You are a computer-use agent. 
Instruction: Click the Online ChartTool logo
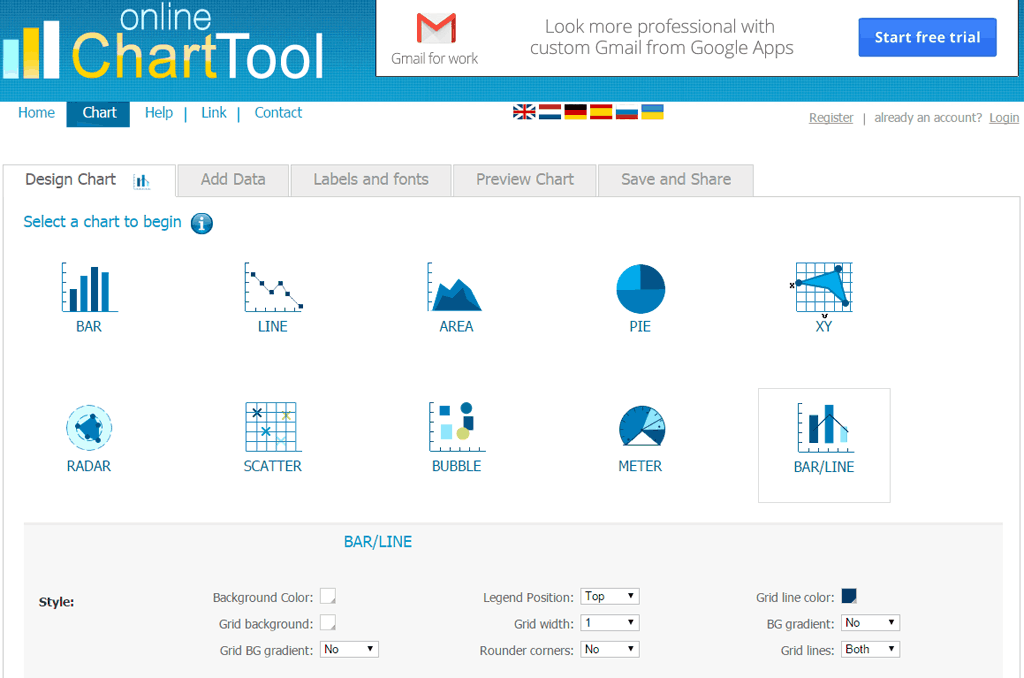163,43
